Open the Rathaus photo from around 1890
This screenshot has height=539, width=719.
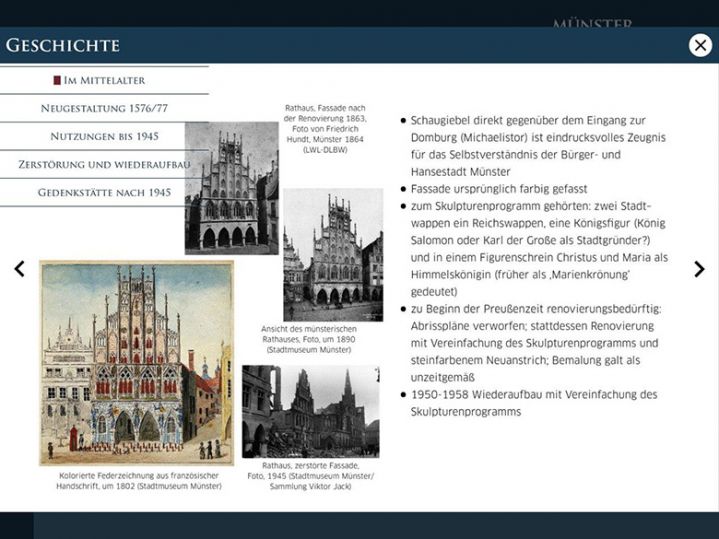(x=333, y=254)
